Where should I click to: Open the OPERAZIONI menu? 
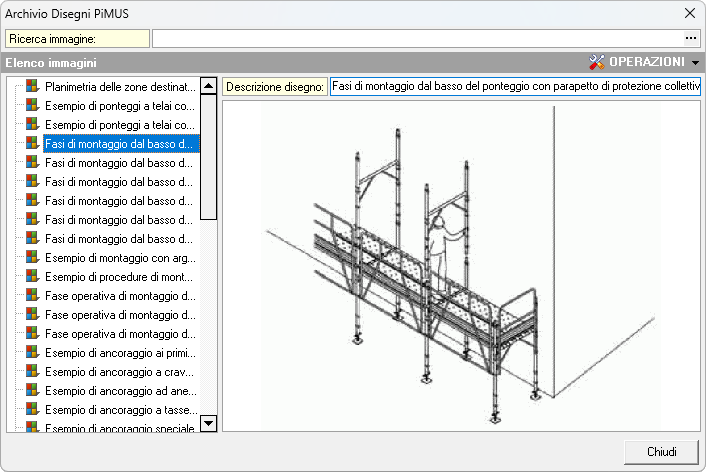point(647,62)
